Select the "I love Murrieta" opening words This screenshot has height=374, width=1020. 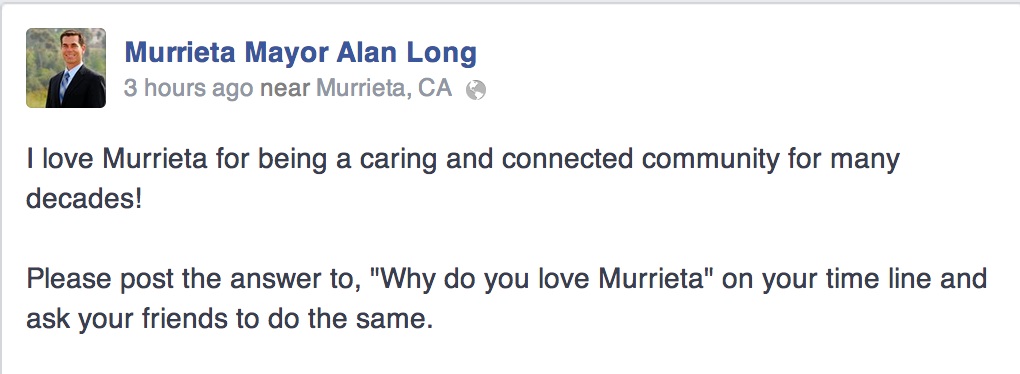click(x=117, y=159)
